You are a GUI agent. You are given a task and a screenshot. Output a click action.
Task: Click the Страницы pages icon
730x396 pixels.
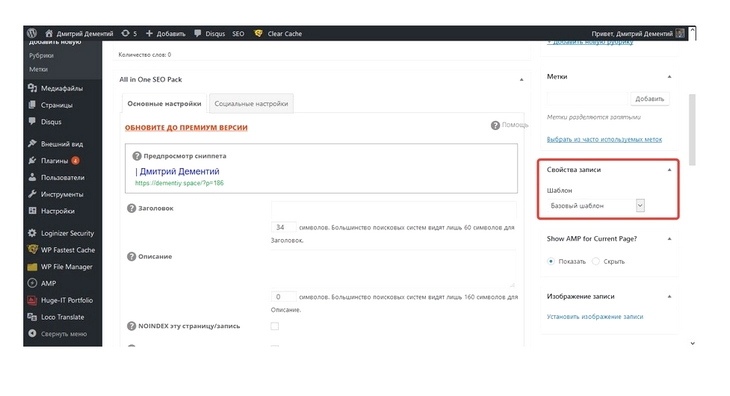coord(32,105)
